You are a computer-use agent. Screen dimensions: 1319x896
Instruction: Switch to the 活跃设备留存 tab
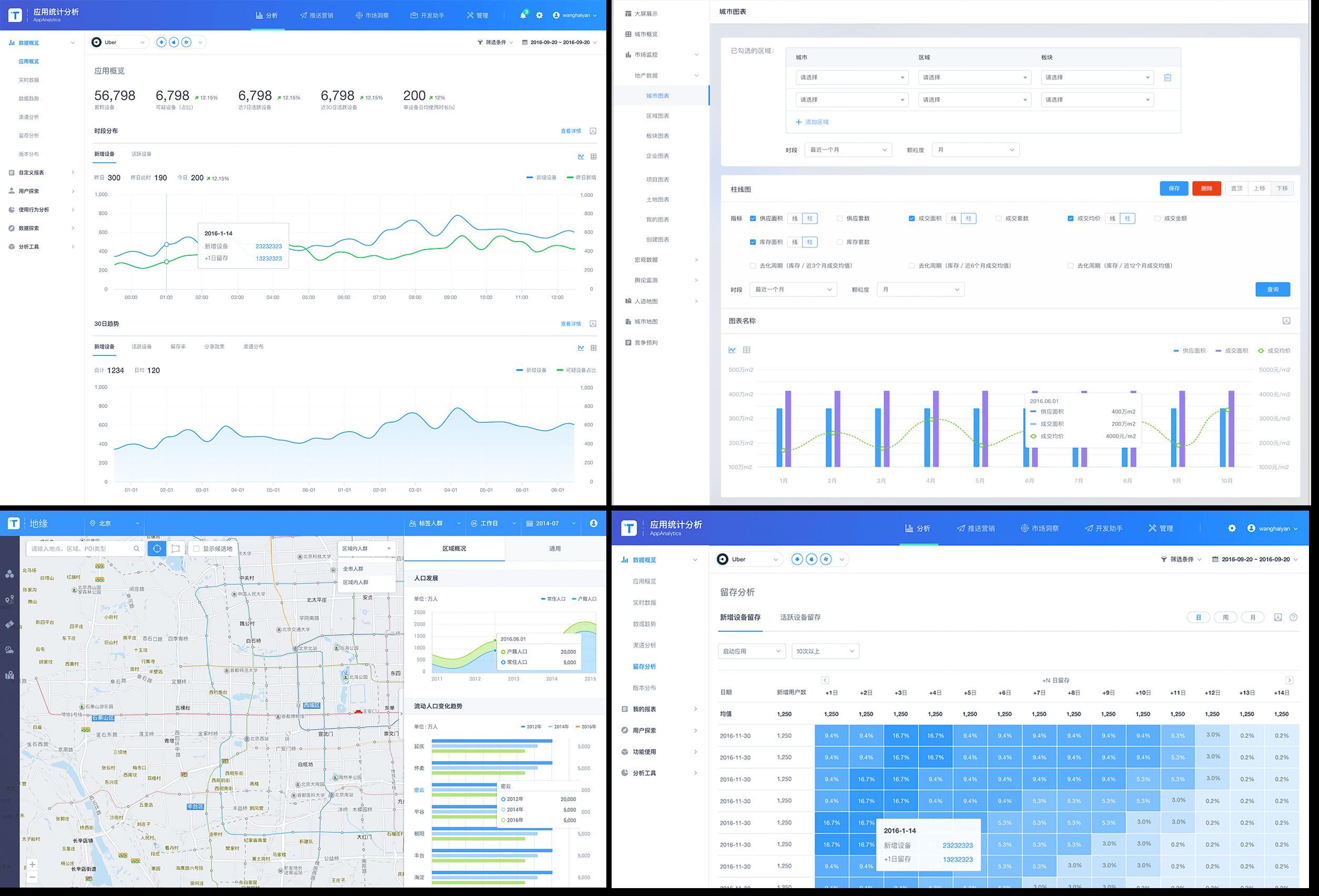pos(800,617)
